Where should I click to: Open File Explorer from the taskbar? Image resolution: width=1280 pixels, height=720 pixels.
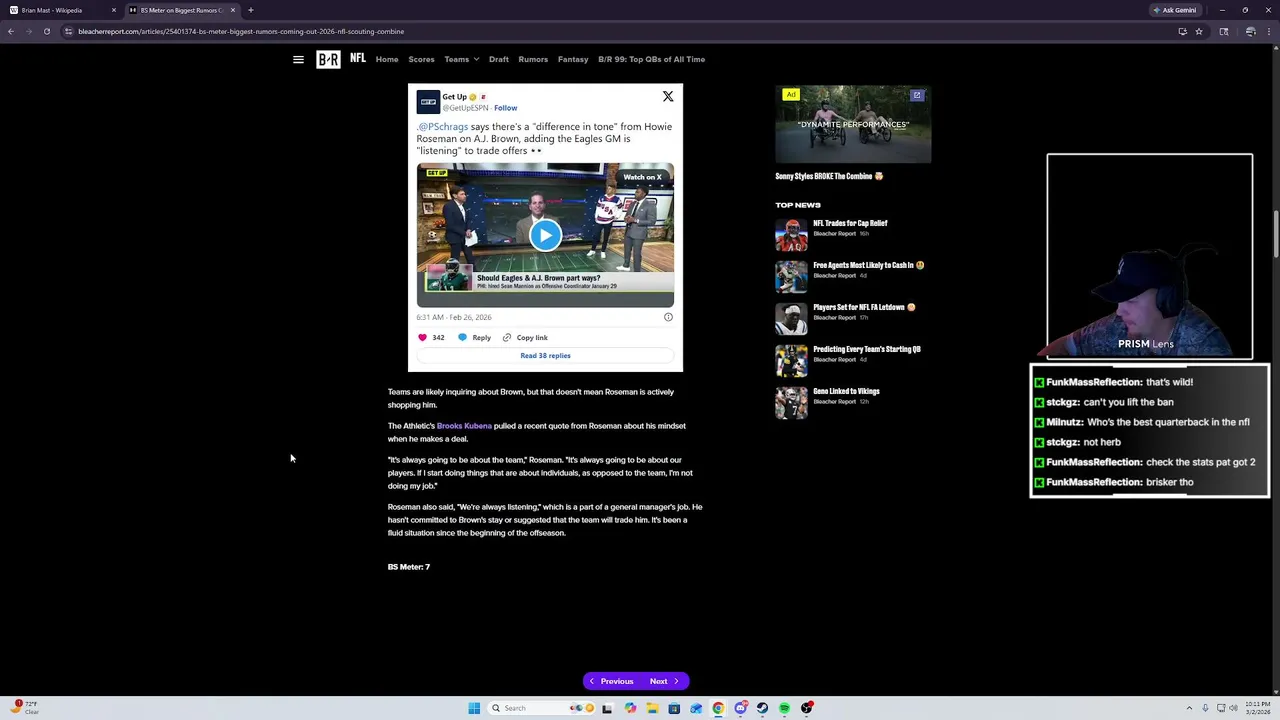point(652,708)
